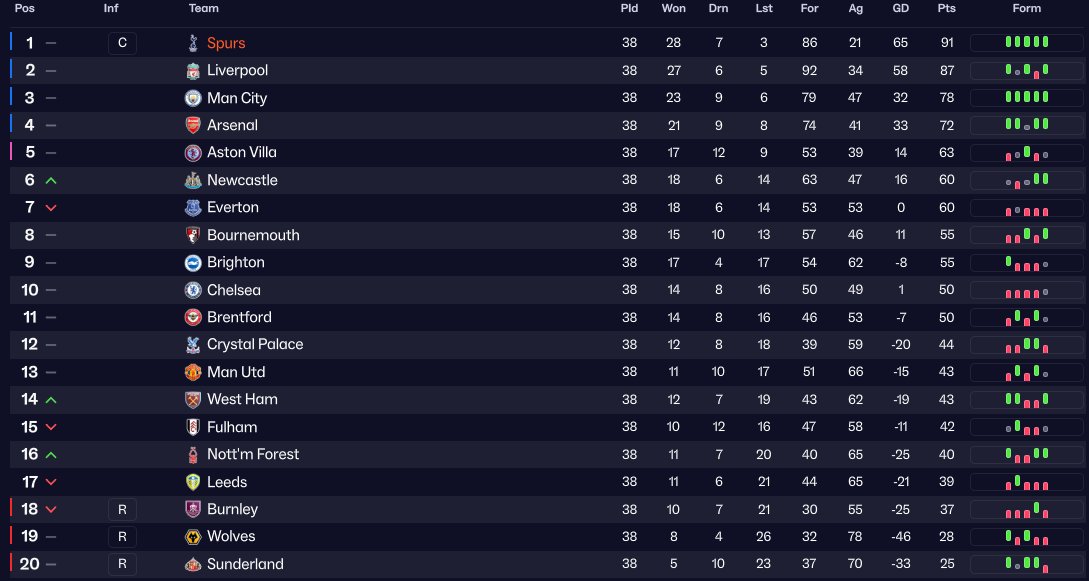Sort by the Won column header
1089x581 pixels.
[674, 8]
